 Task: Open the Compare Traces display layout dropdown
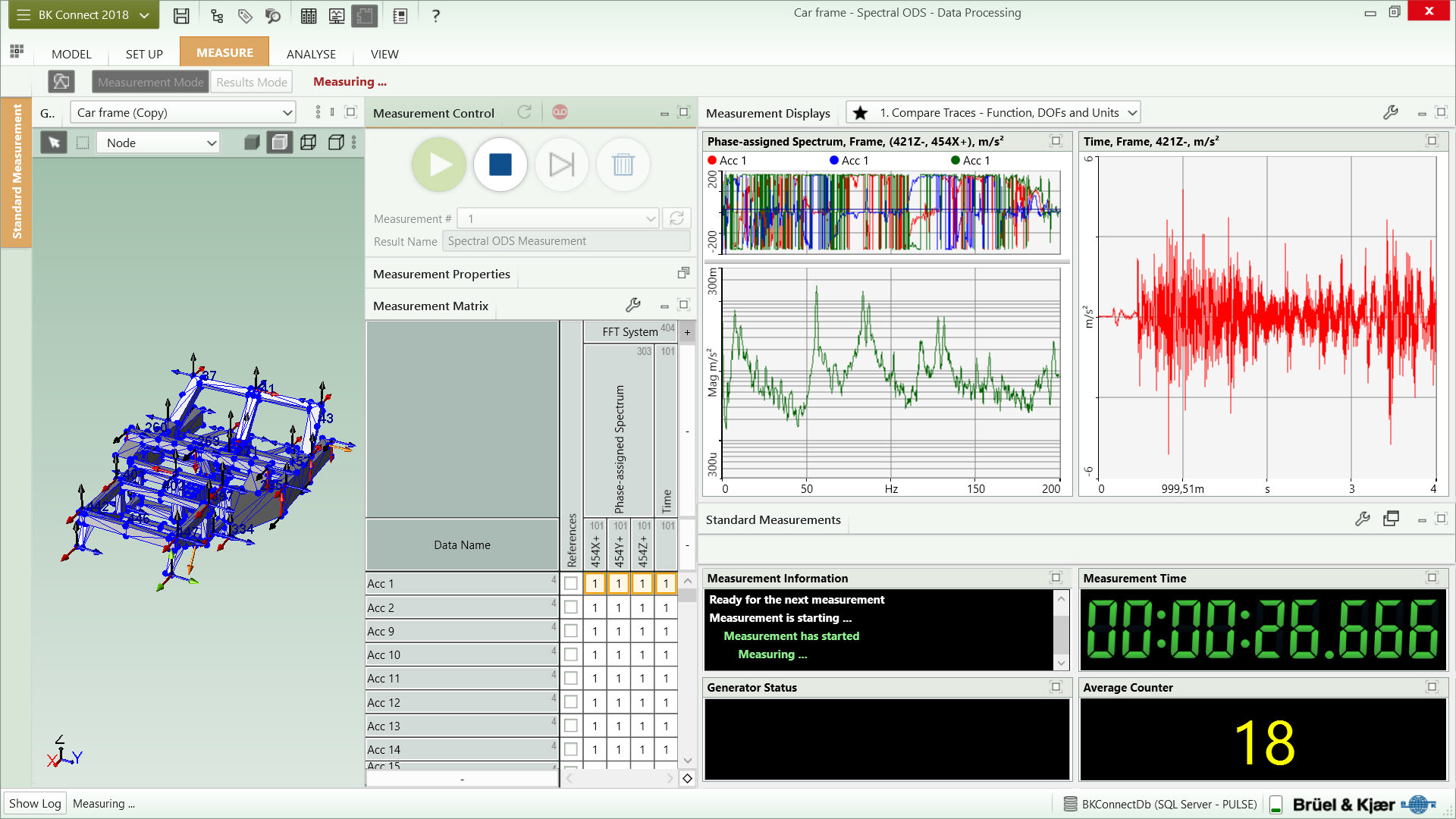(x=1131, y=113)
